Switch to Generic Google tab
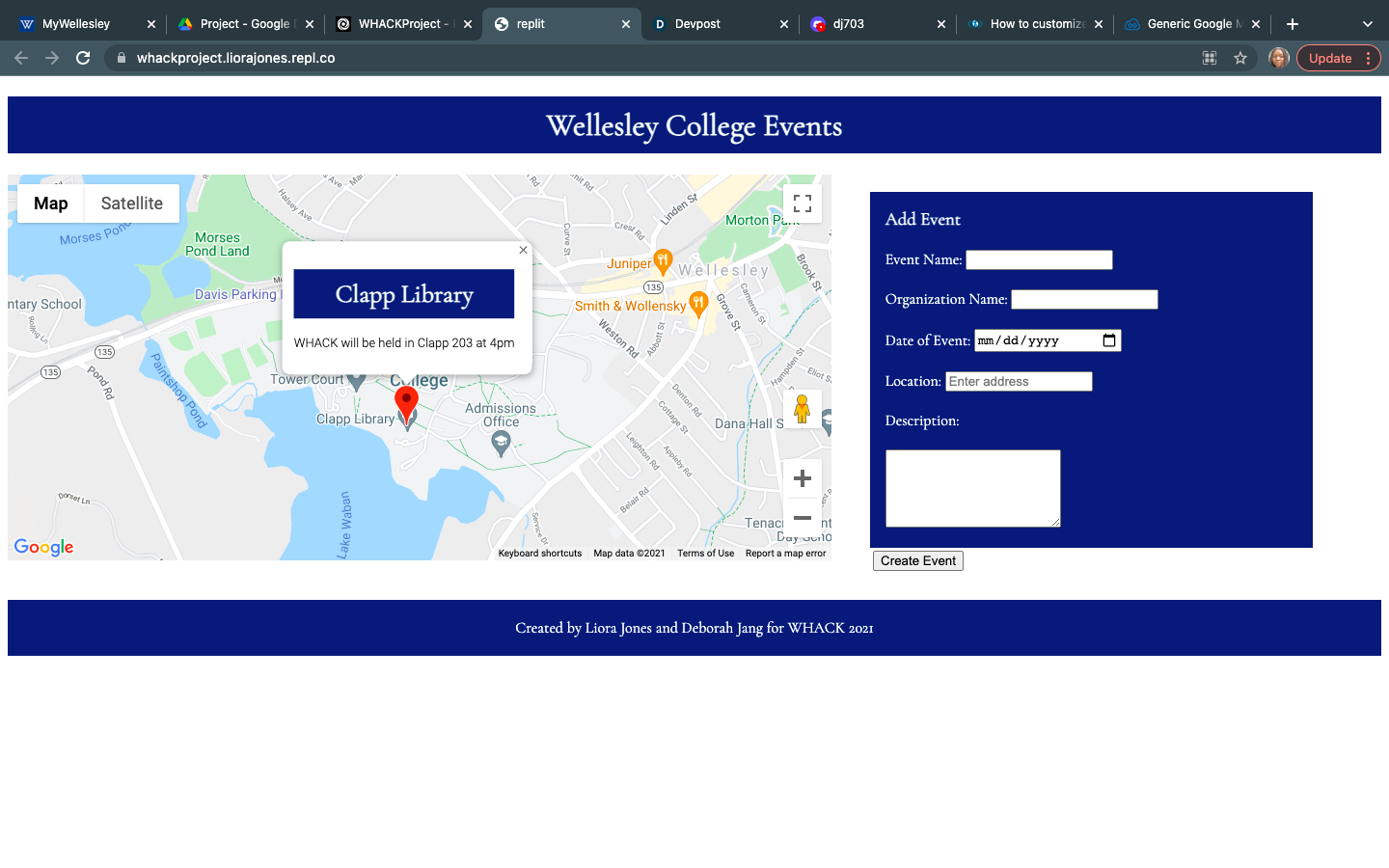Image resolution: width=1389 pixels, height=868 pixels. pos(1193,24)
